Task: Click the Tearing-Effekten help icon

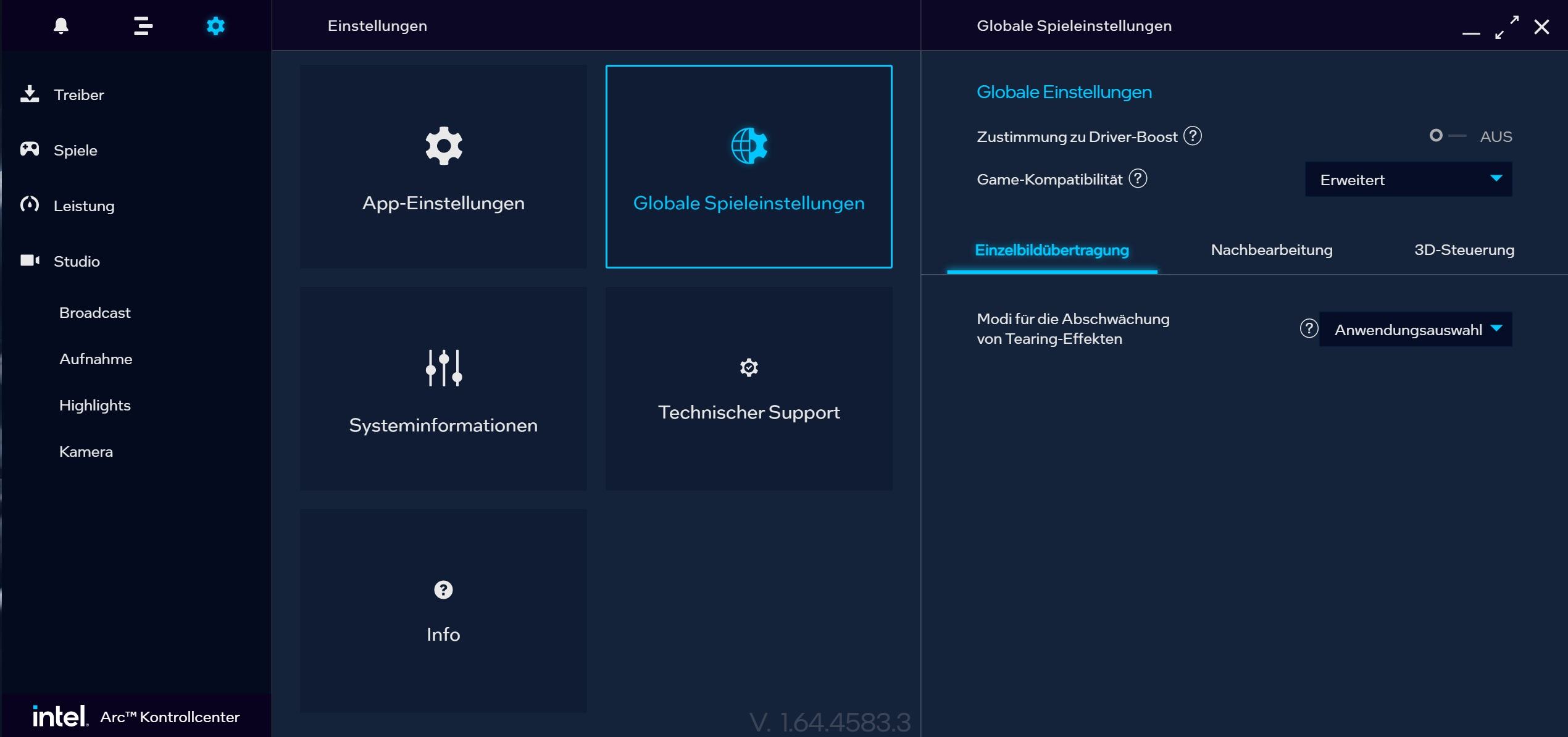Action: [x=1308, y=328]
